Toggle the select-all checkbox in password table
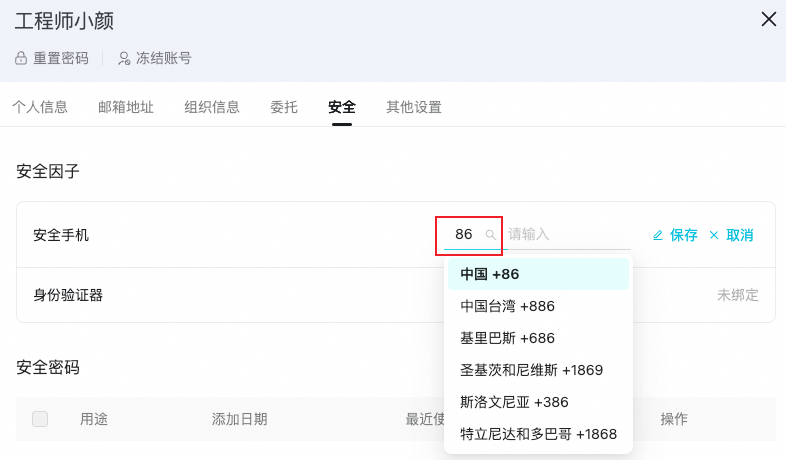Viewport: 786px width, 460px height. click(x=40, y=419)
